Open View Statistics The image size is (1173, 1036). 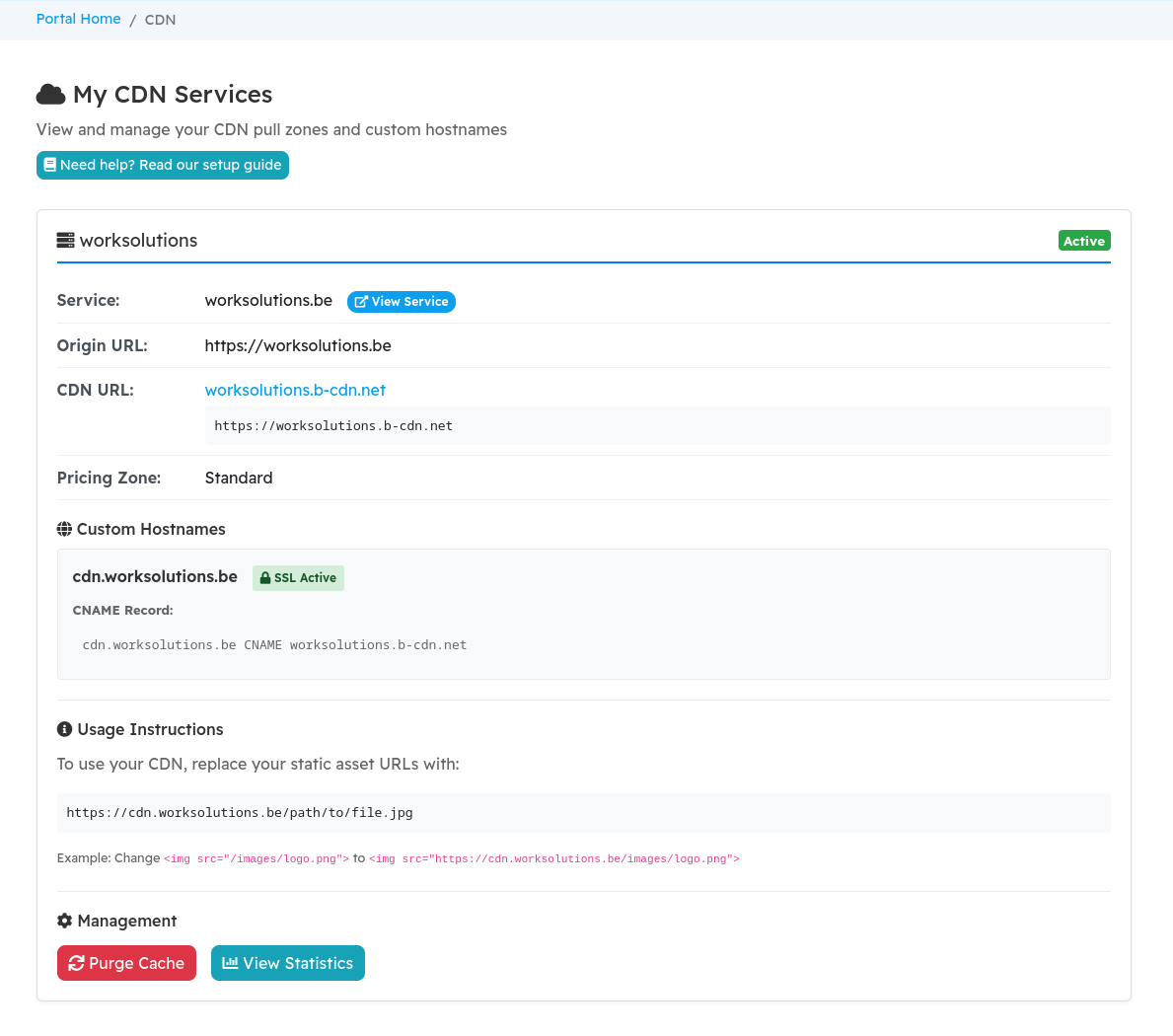click(288, 964)
